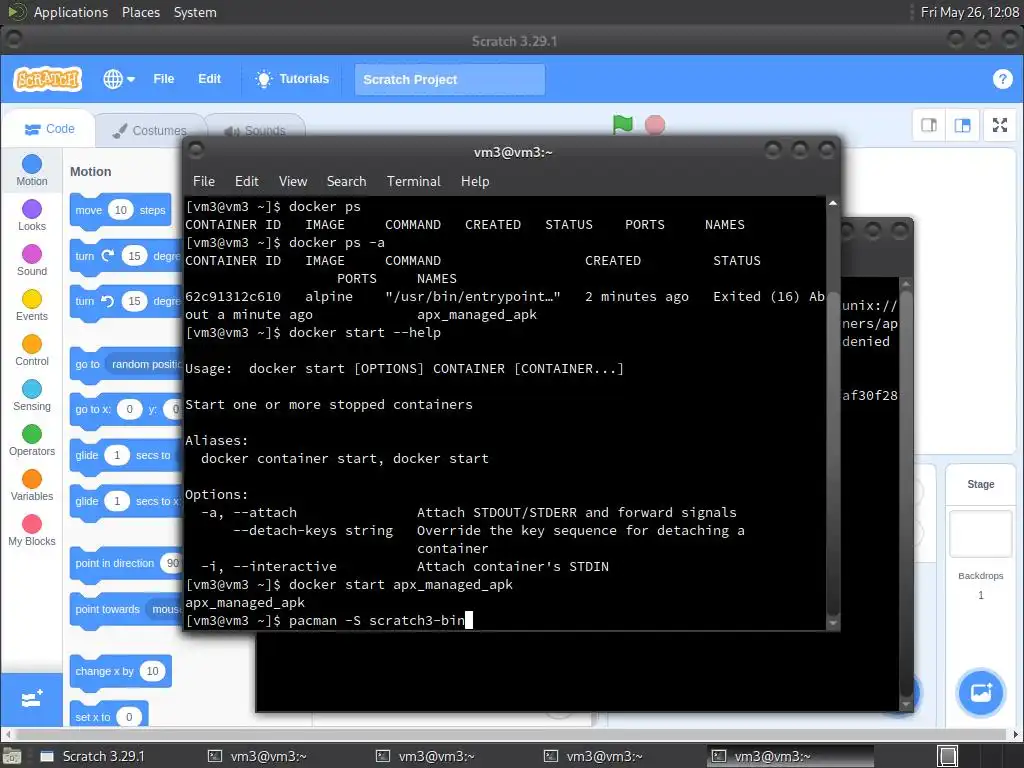Select the Stage backdrop thumbnail
The height and width of the screenshot is (768, 1024).
point(980,534)
